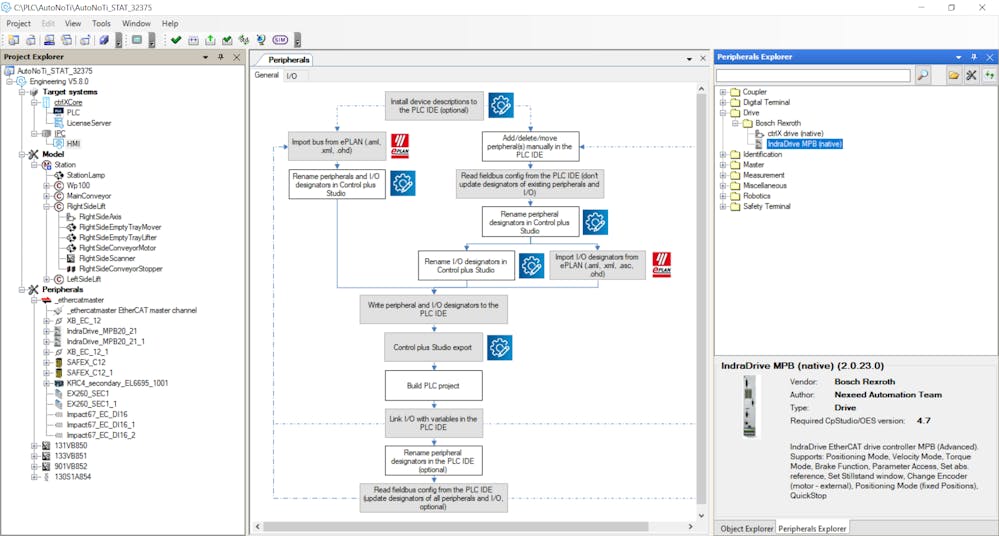Image resolution: width=999 pixels, height=536 pixels.
Task: Open the Tools menu
Action: (x=101, y=23)
